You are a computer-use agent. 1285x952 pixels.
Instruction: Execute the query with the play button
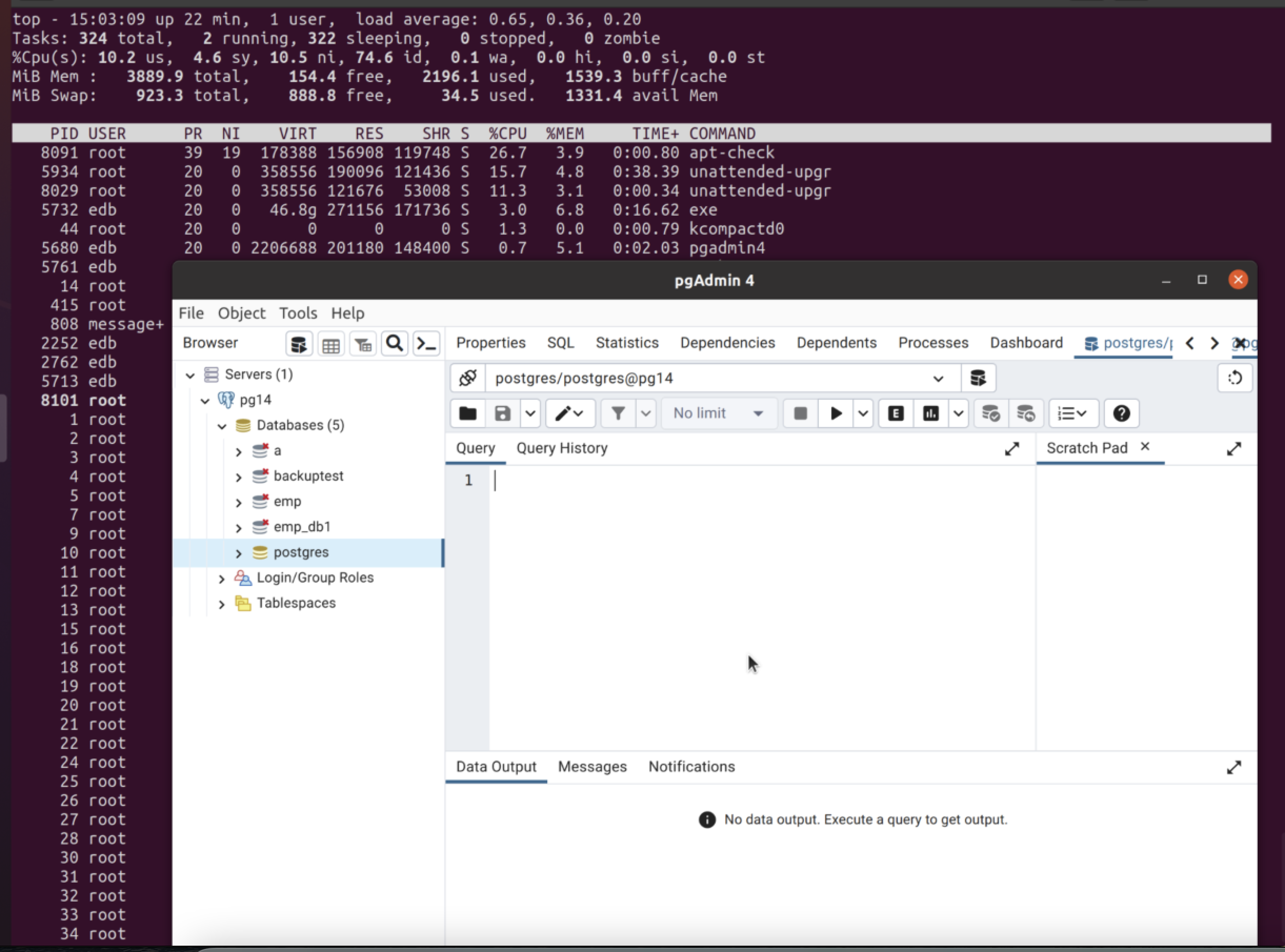(x=835, y=413)
